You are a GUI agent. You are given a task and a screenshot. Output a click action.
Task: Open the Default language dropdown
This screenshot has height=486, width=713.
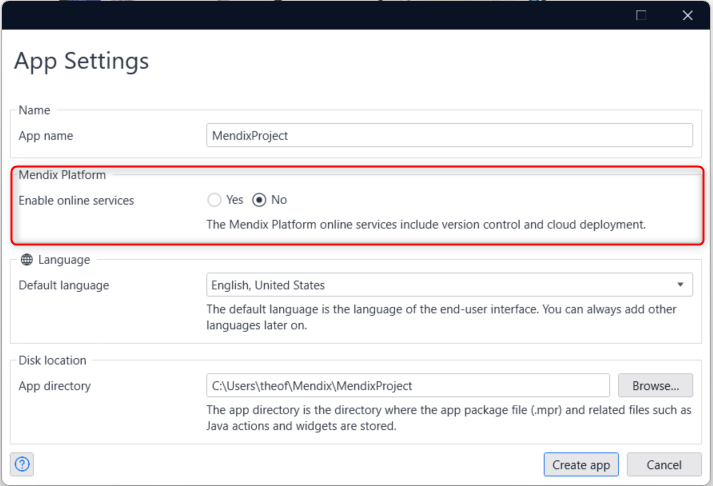point(449,285)
